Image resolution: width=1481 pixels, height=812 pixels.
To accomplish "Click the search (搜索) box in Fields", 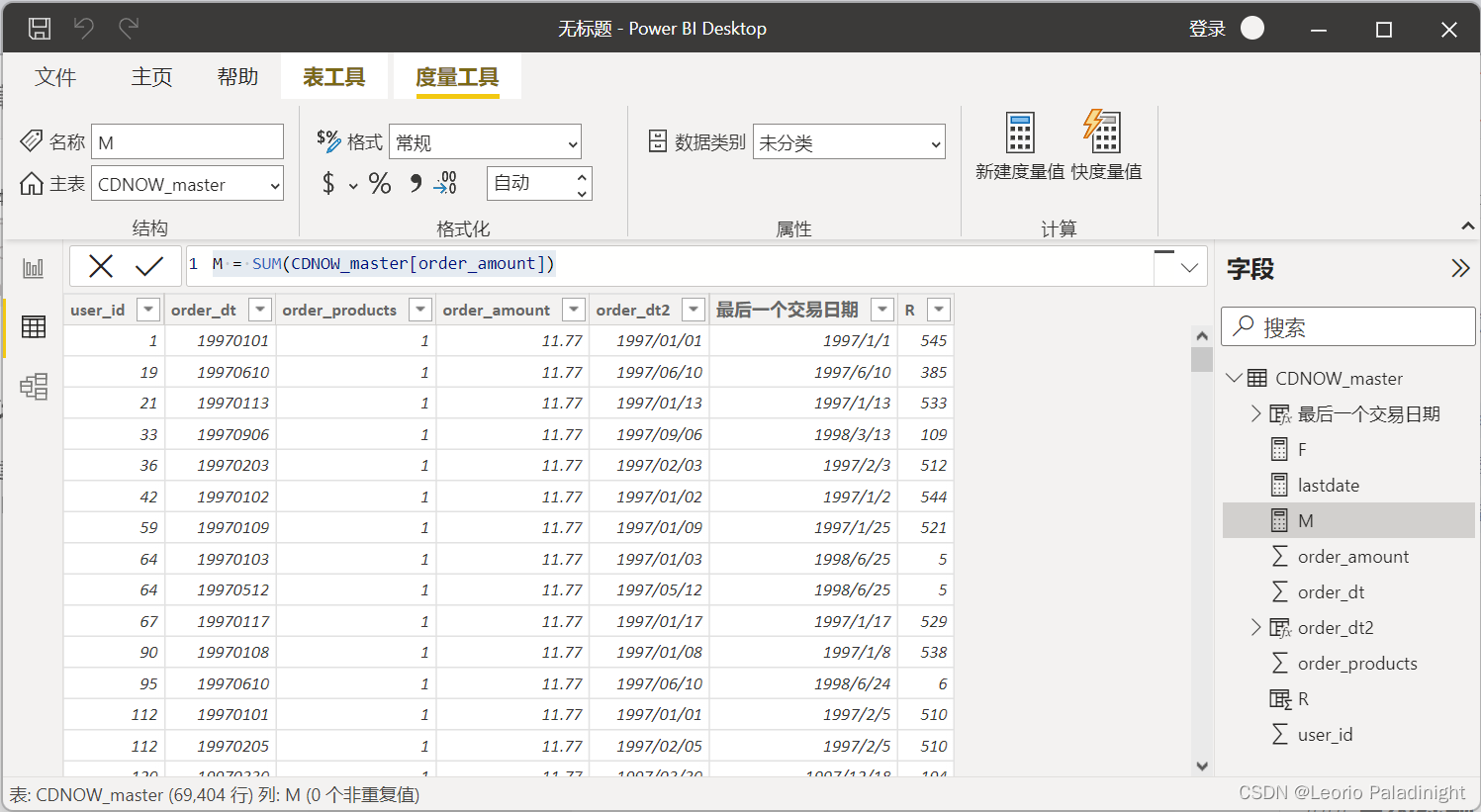I will click(1348, 326).
